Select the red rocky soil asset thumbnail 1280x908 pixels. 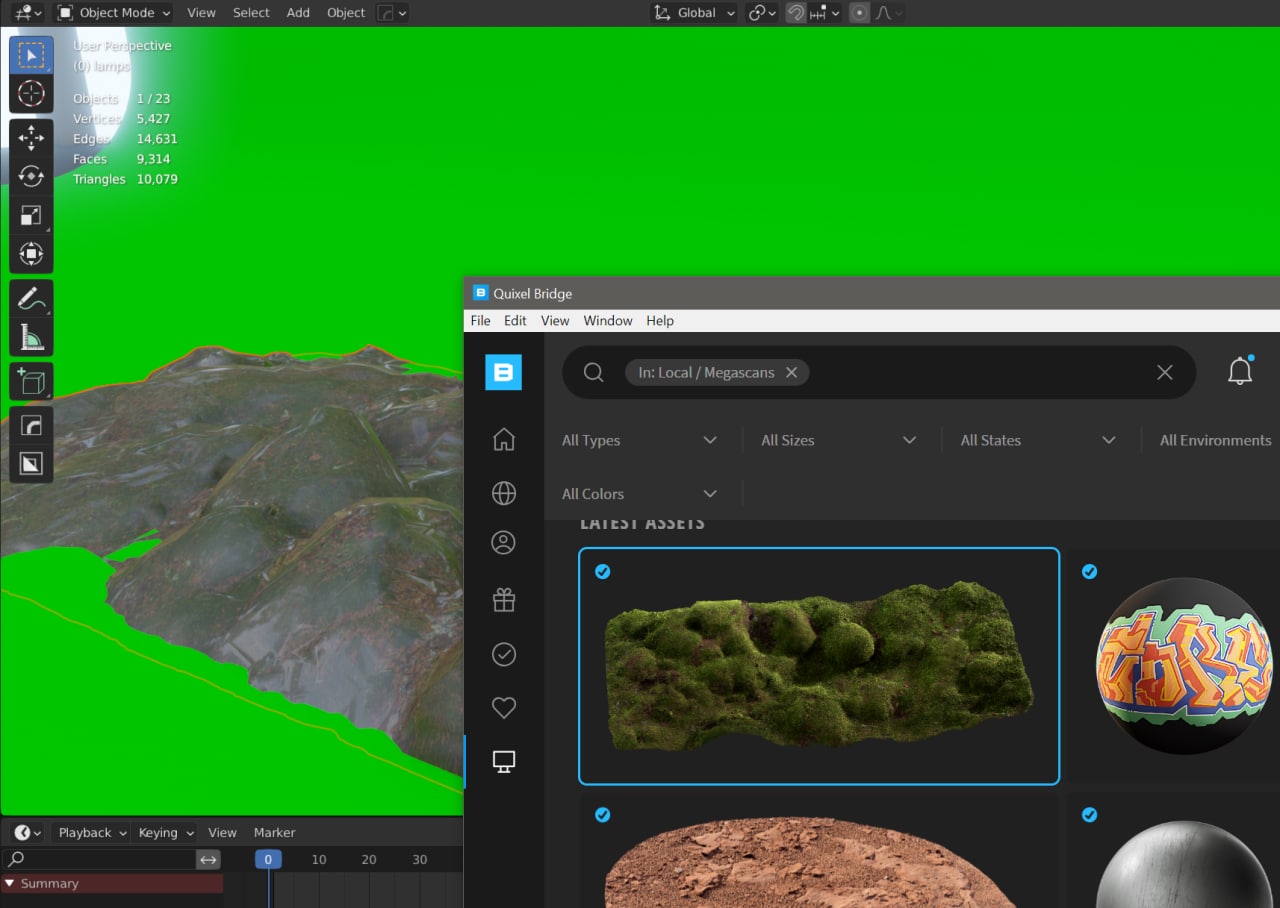pos(819,851)
